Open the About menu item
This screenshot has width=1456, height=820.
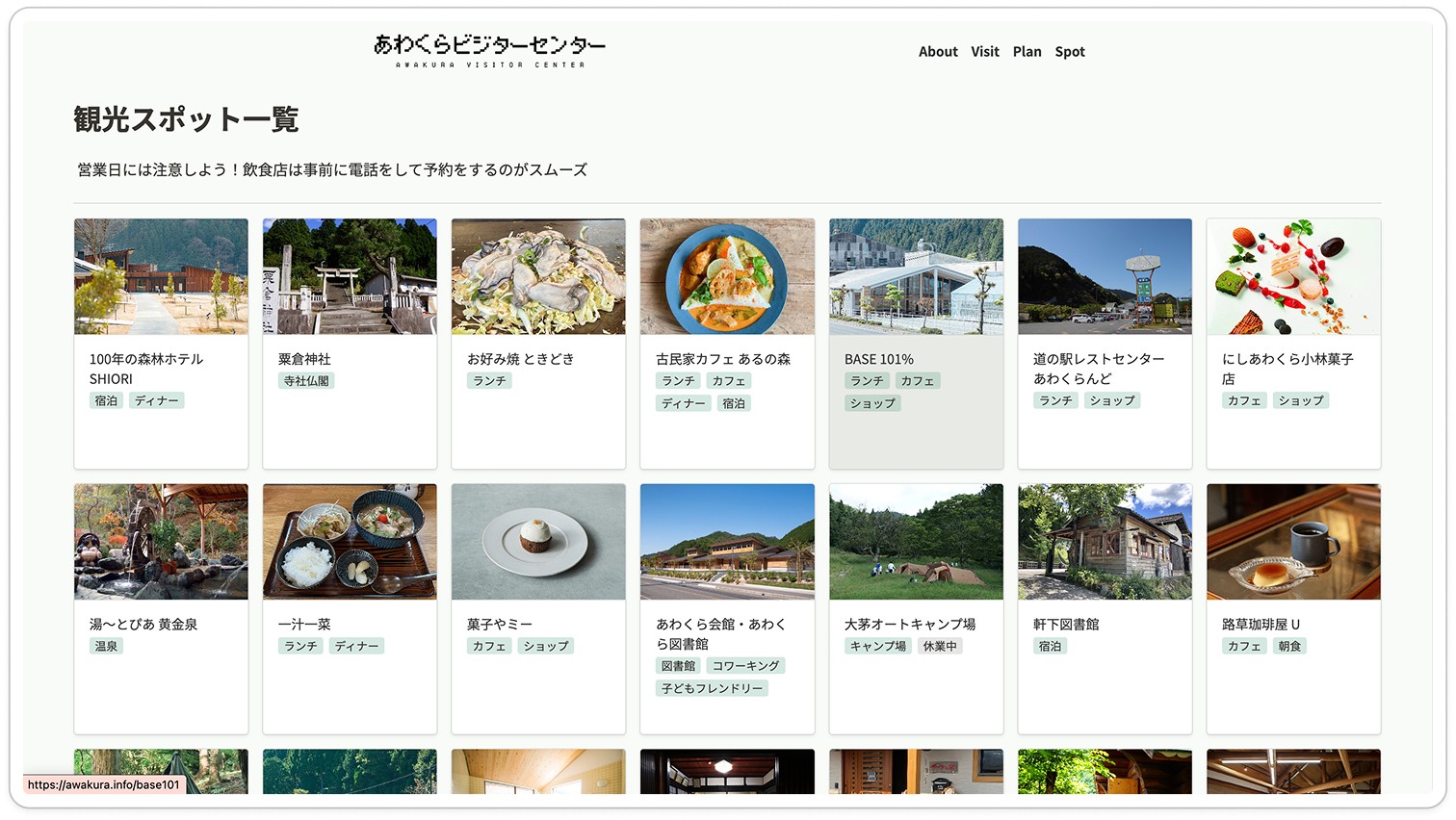[x=938, y=52]
